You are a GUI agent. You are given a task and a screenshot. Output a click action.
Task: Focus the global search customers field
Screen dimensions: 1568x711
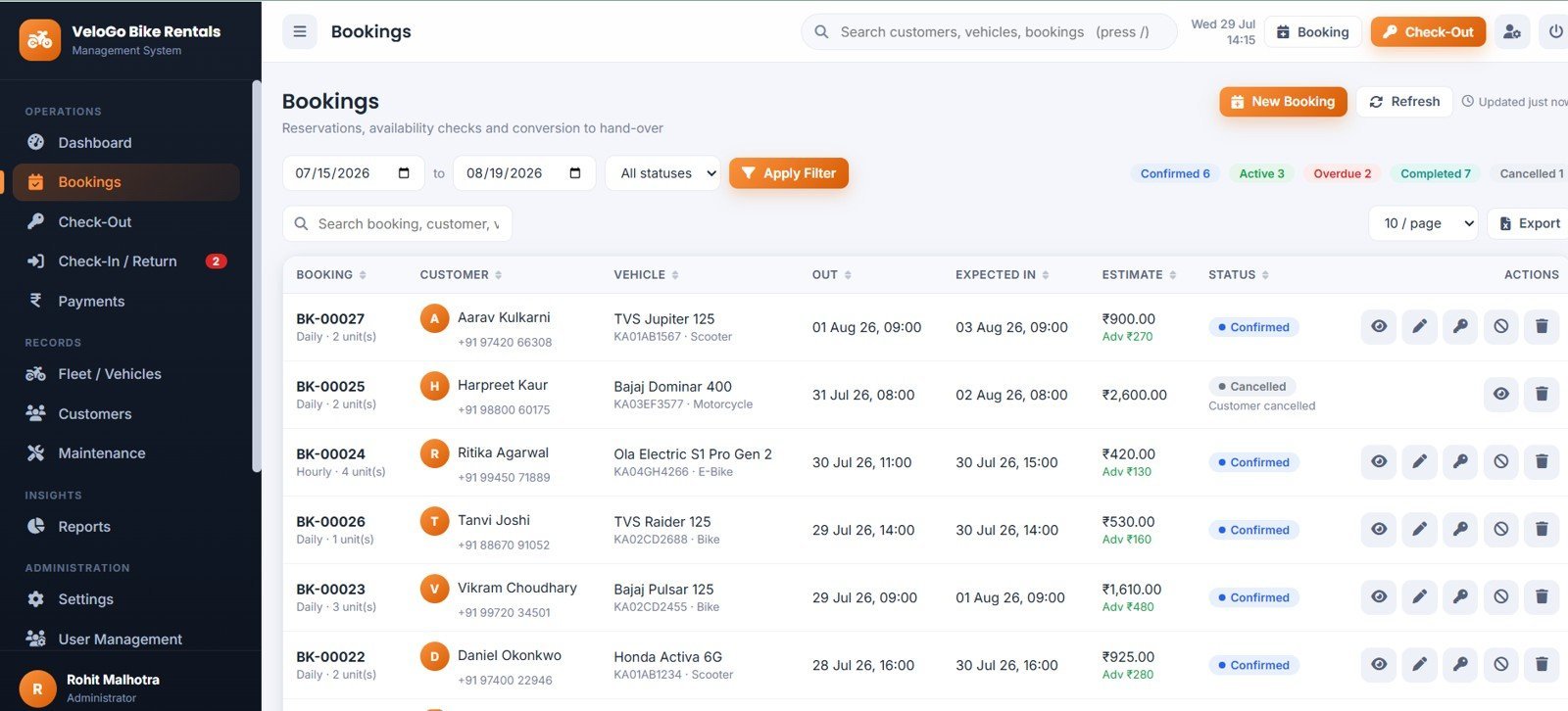990,31
